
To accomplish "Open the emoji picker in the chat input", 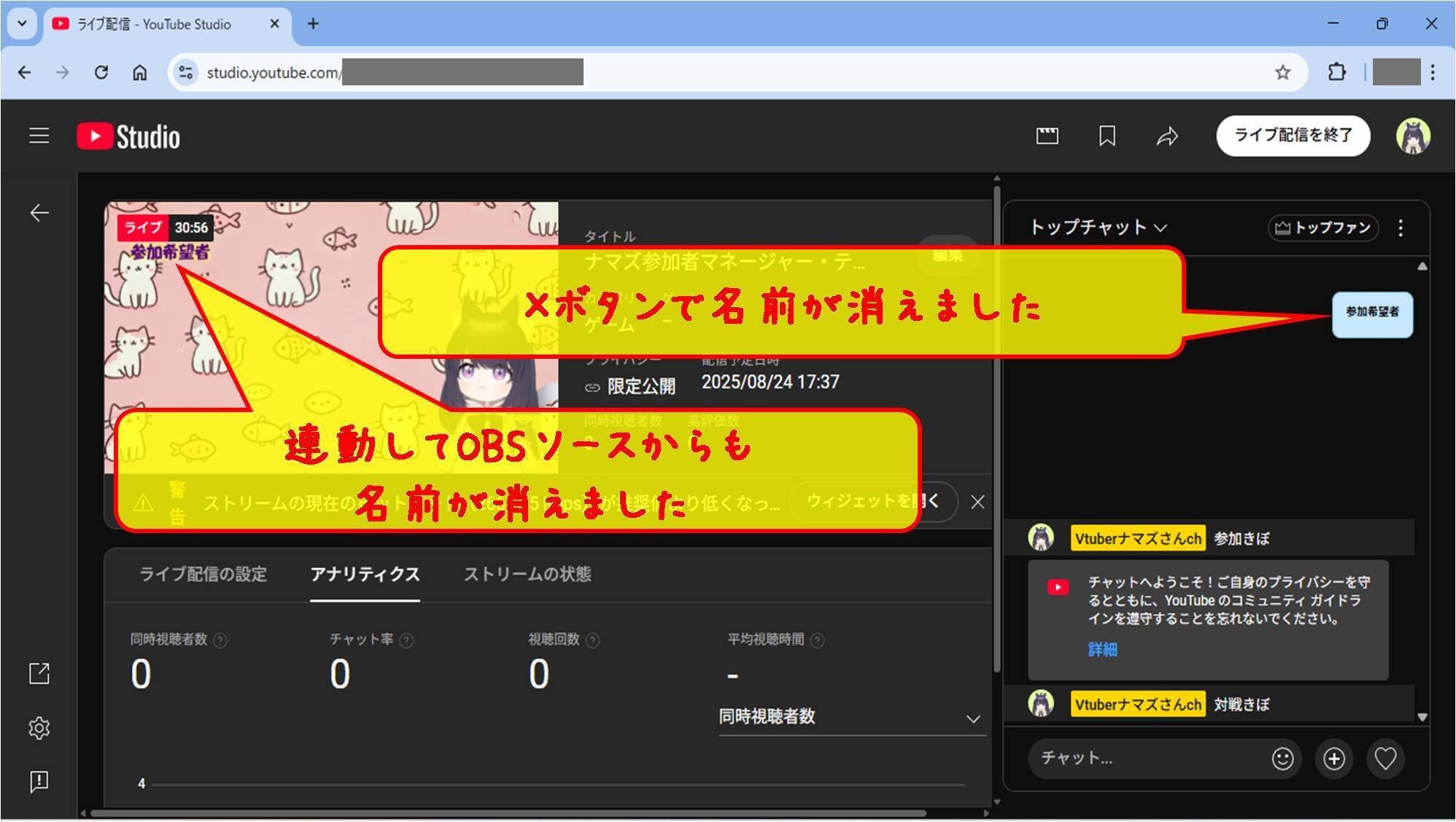I will (1283, 759).
